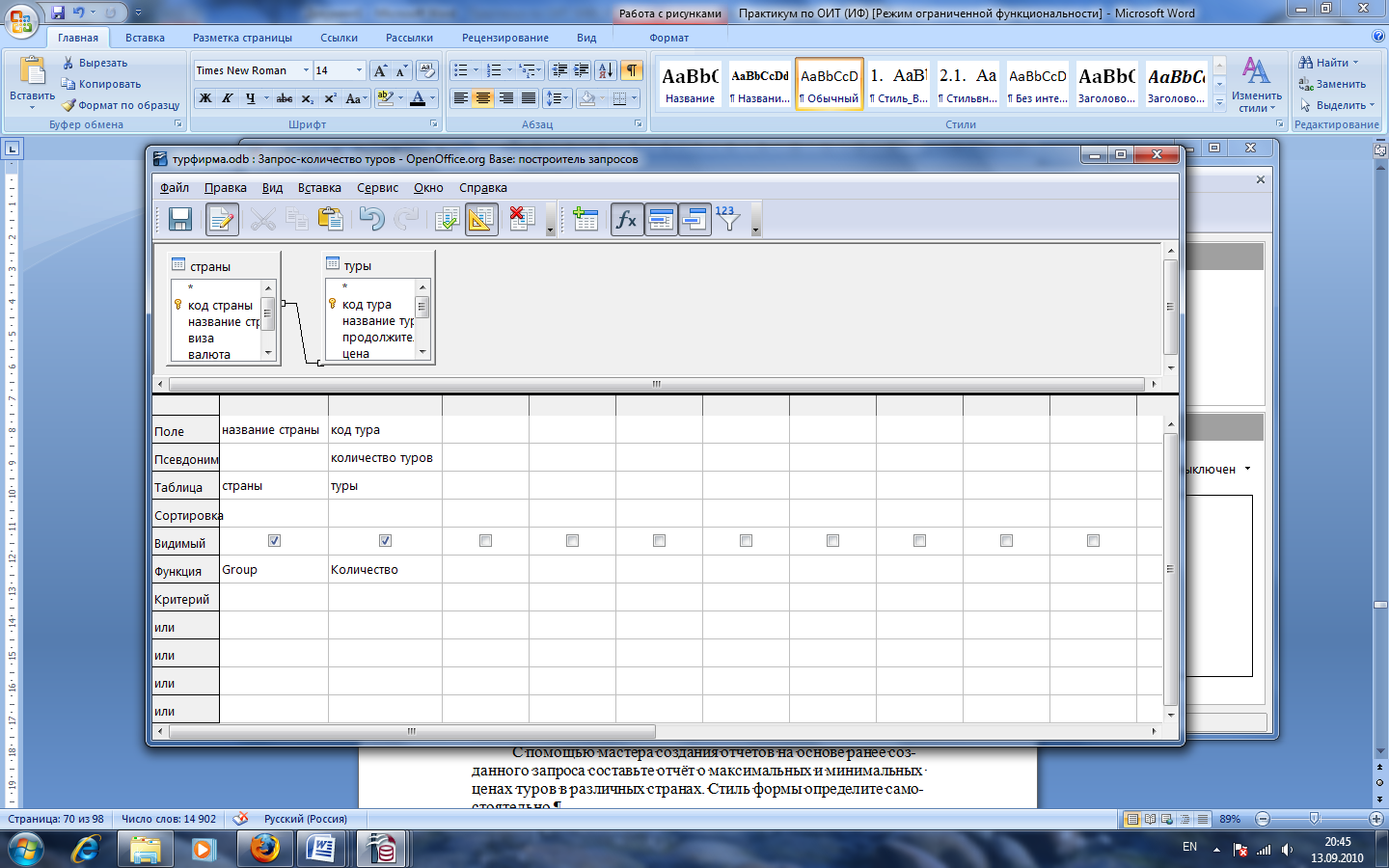Uncheck Visible box for название страны column

pyautogui.click(x=274, y=541)
